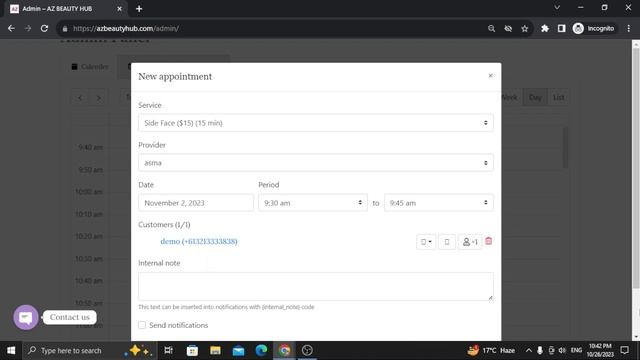This screenshot has width=640, height=360.
Task: Open the volume control in system tray
Action: click(x=562, y=350)
